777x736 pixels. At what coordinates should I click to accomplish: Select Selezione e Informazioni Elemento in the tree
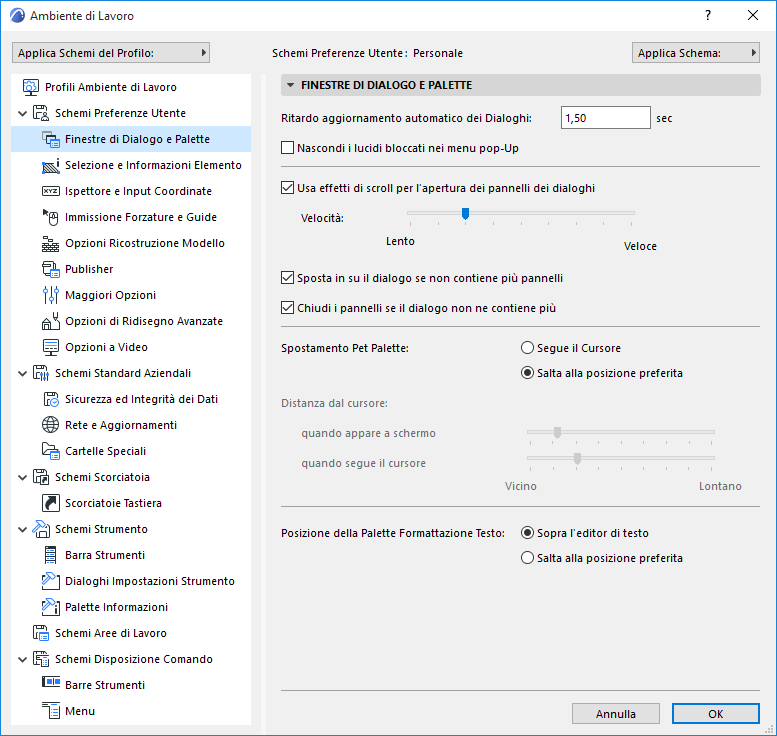pos(153,165)
